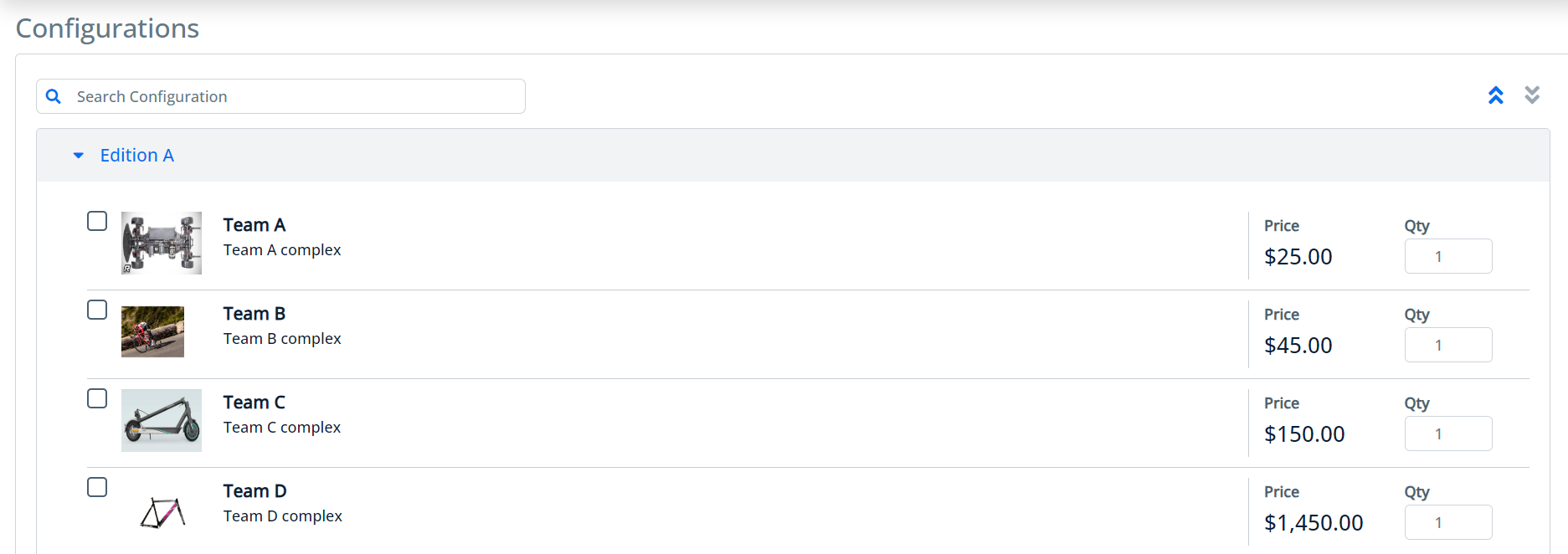Check the Team A checkbox
Viewport: 1568px width, 554px height.
coord(97,221)
